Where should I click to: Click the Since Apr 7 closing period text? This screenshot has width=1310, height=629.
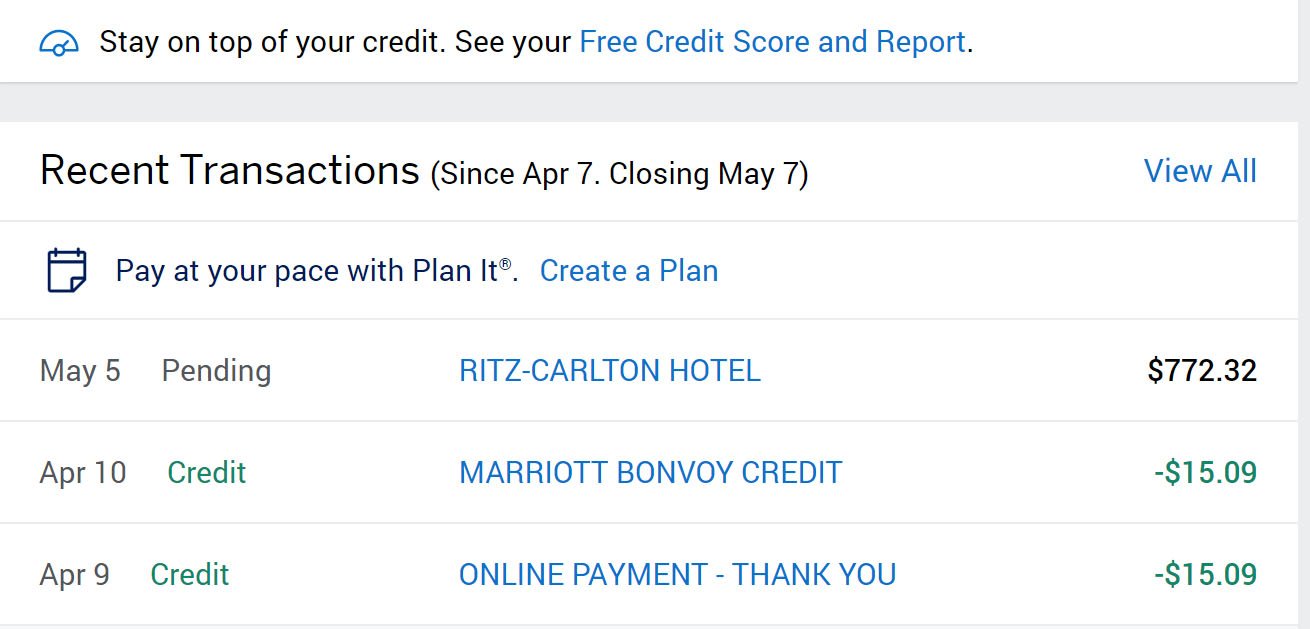(619, 174)
